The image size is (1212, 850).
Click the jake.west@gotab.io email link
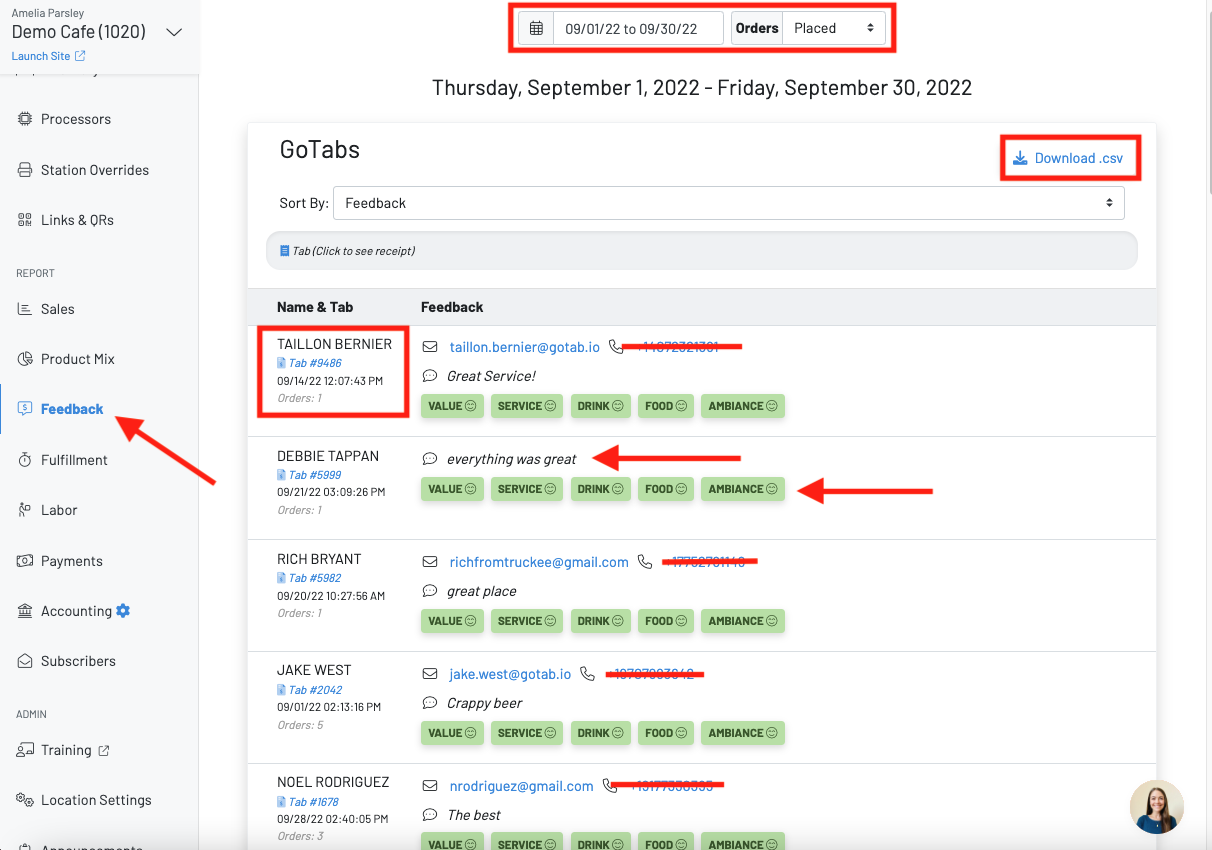pos(510,674)
